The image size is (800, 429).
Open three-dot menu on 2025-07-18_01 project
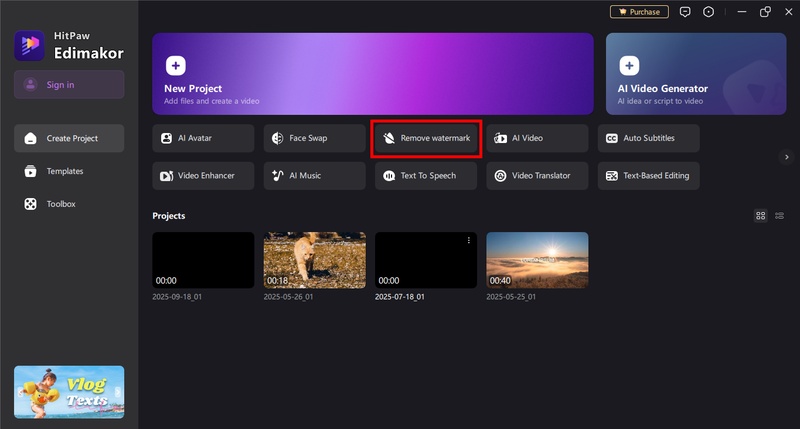[x=468, y=241]
